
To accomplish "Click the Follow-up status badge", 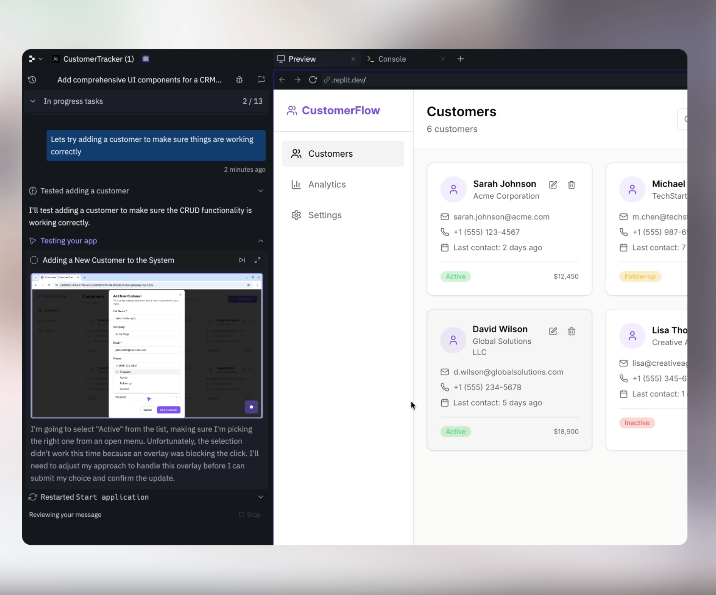I will (640, 276).
